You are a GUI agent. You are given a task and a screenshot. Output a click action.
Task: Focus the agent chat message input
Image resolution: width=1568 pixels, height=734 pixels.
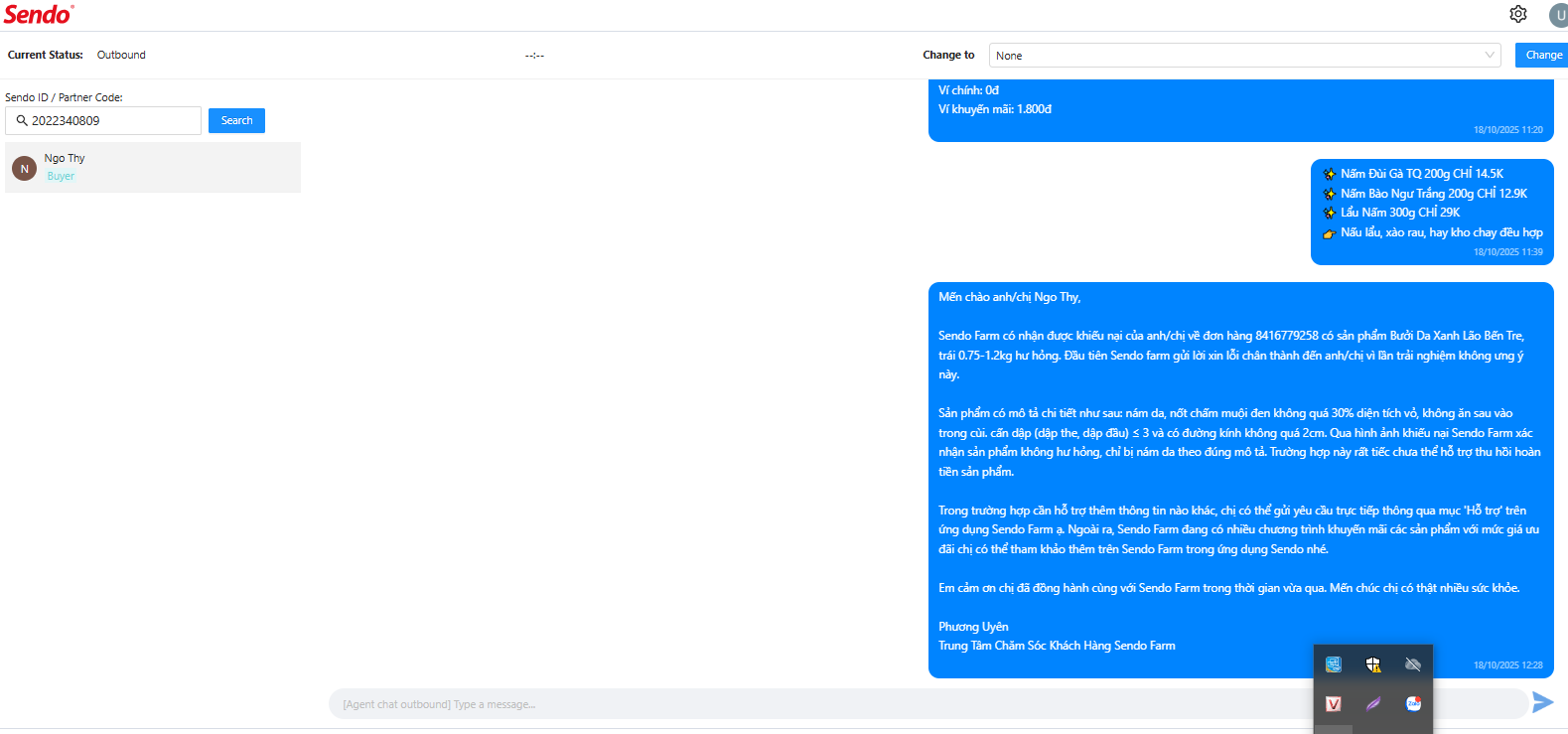(x=928, y=704)
